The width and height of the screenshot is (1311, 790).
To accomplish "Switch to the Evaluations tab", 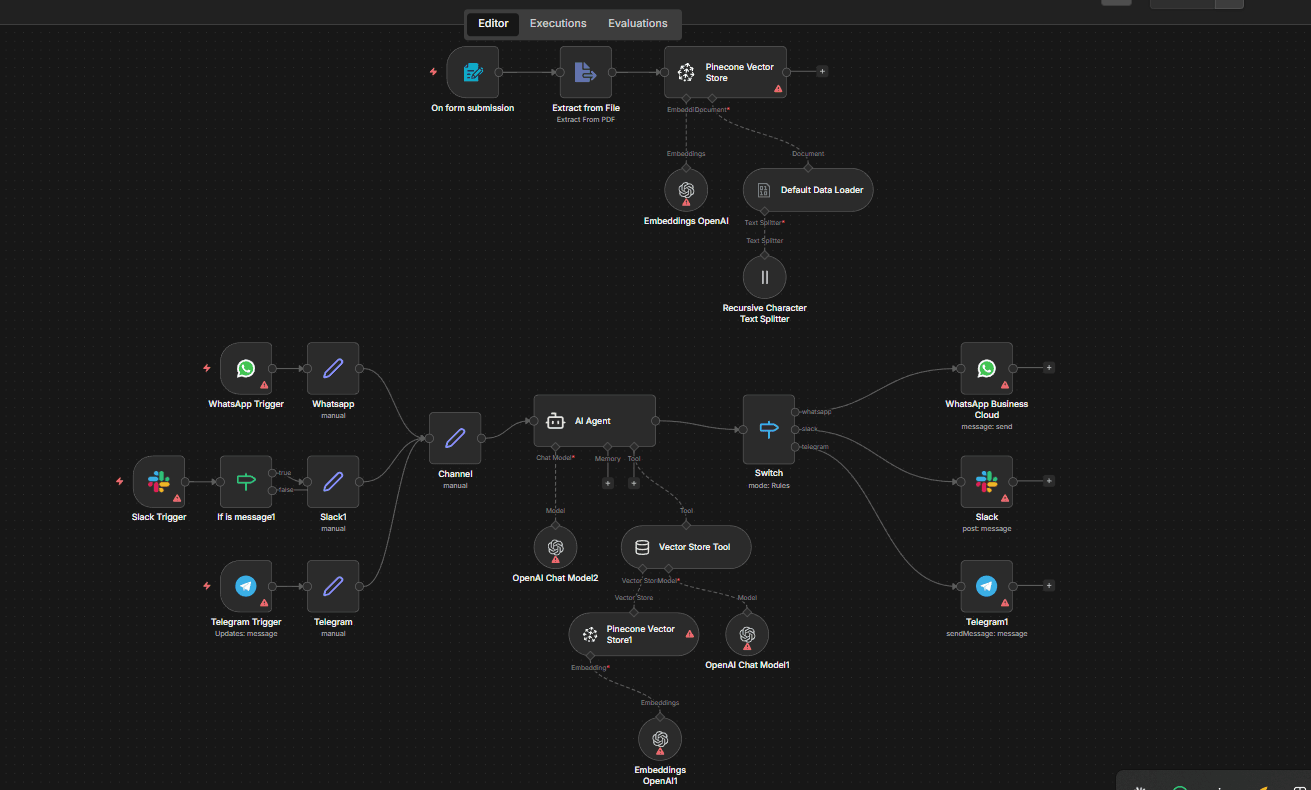I will [638, 23].
